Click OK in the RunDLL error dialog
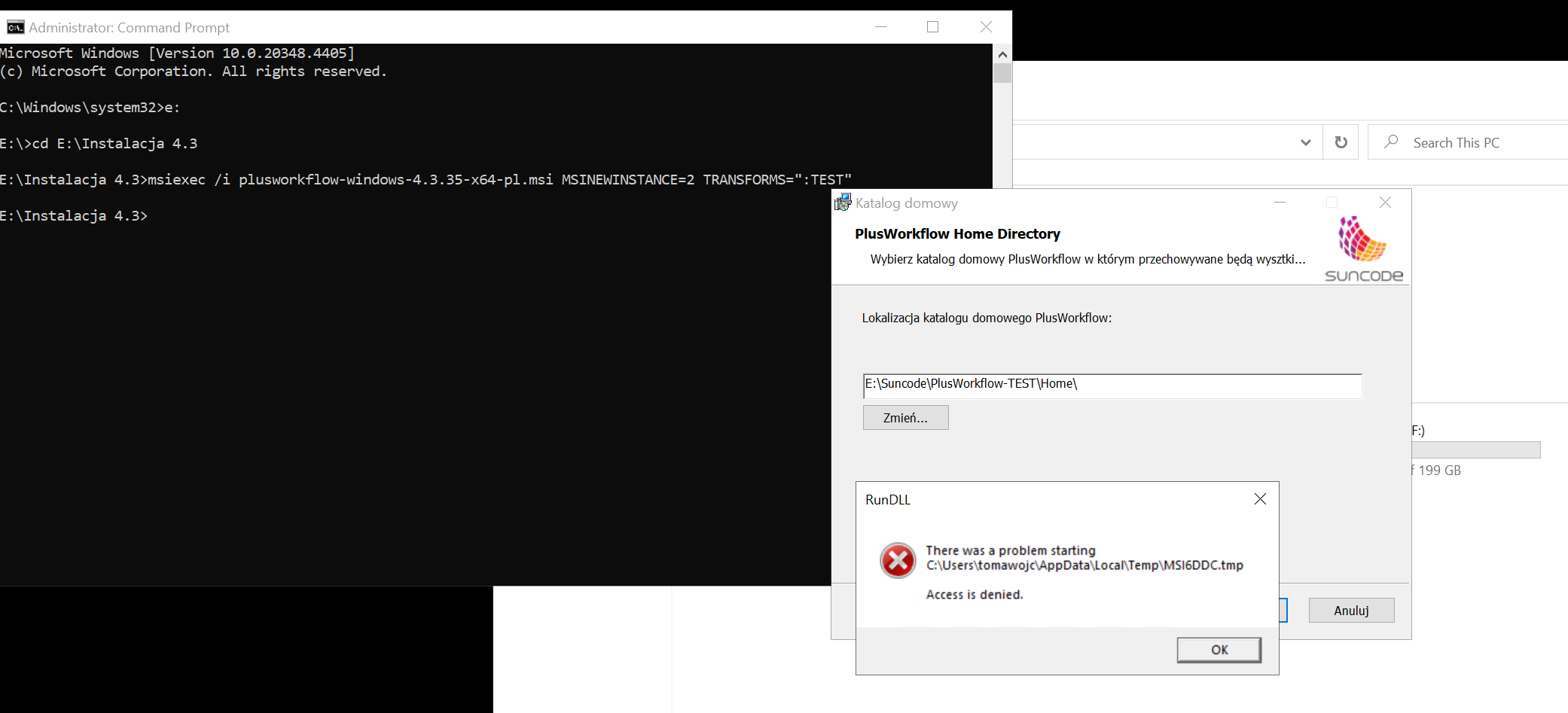Viewport: 1568px width, 713px height. click(1219, 650)
